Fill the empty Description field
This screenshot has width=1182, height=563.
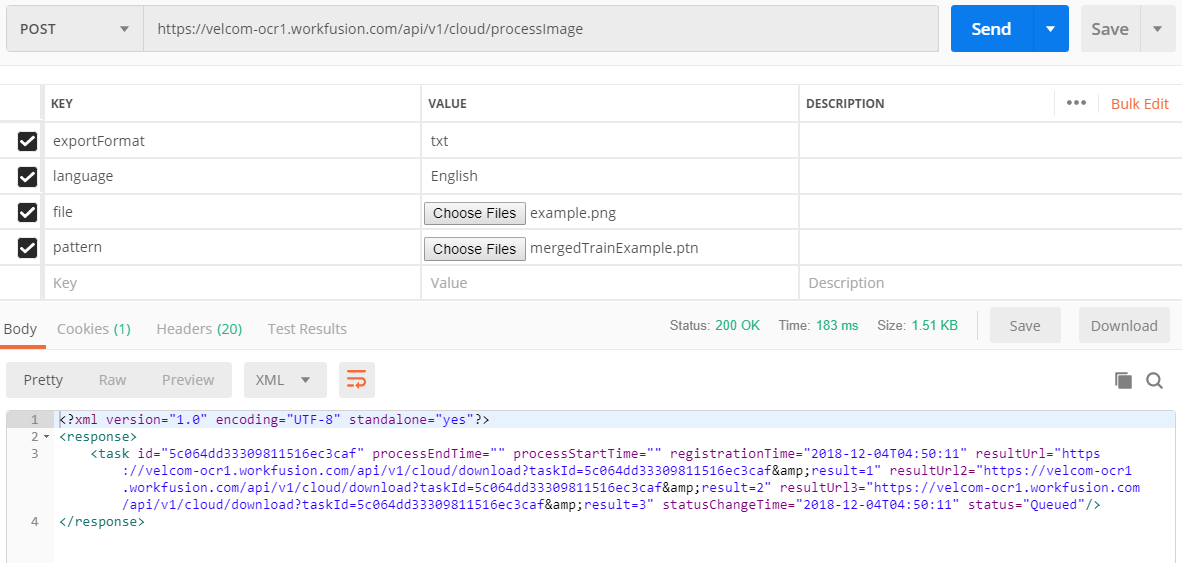pos(990,283)
